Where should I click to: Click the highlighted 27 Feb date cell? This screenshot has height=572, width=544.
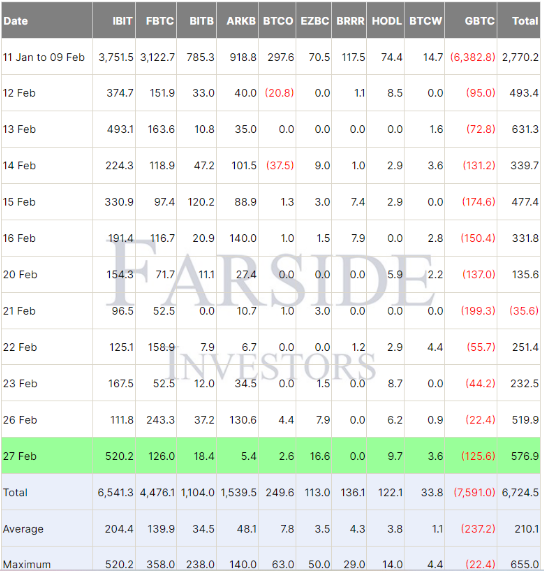click(47, 456)
